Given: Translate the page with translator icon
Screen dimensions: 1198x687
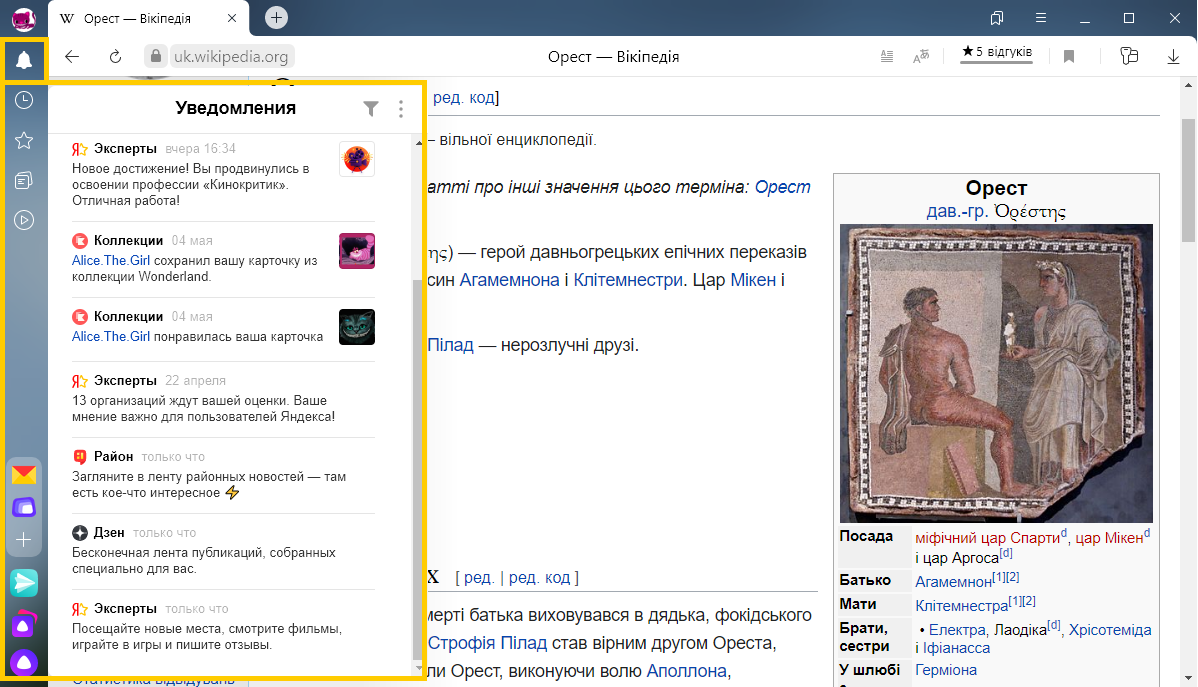Looking at the screenshot, I should point(921,57).
